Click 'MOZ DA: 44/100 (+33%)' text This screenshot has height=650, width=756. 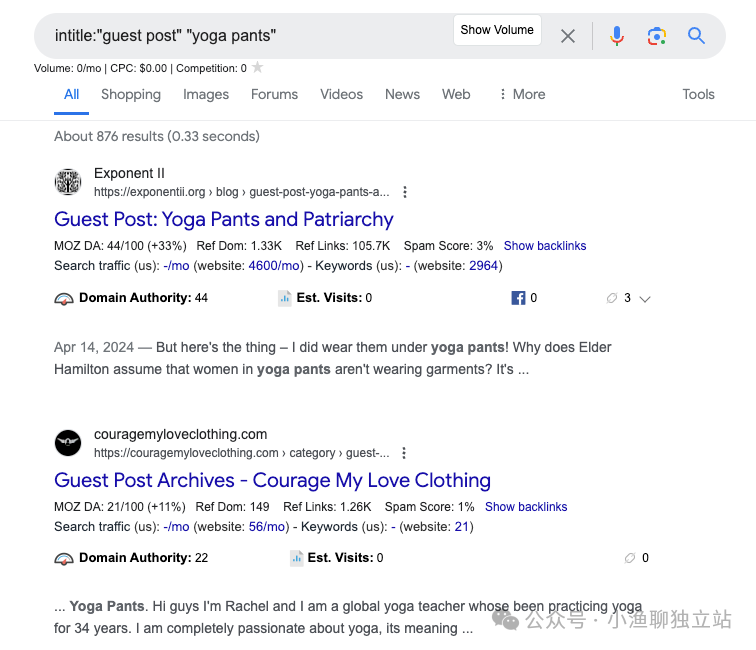point(120,246)
